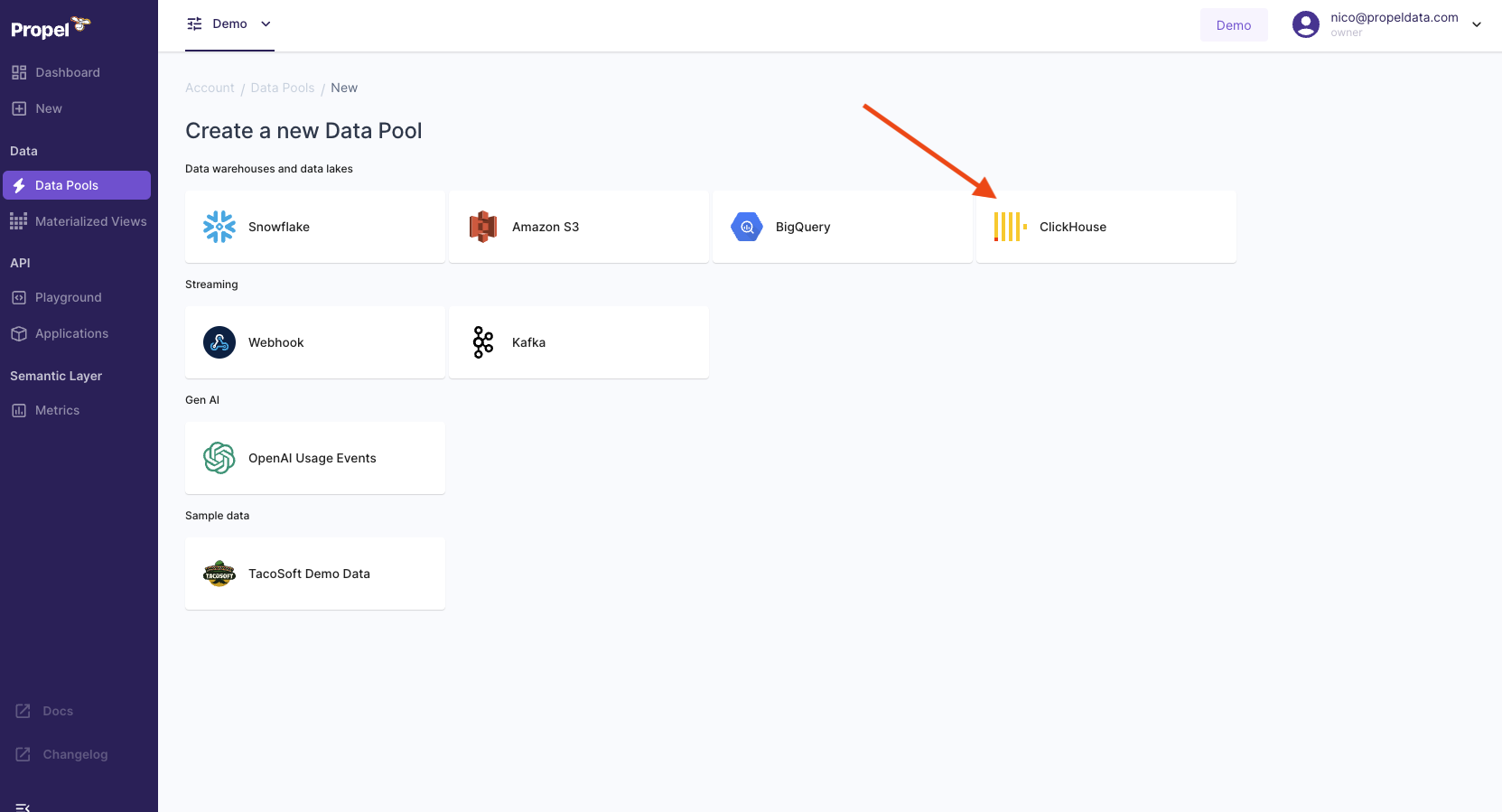The image size is (1502, 812).
Task: Click the user avatar icon
Action: 1306,24
